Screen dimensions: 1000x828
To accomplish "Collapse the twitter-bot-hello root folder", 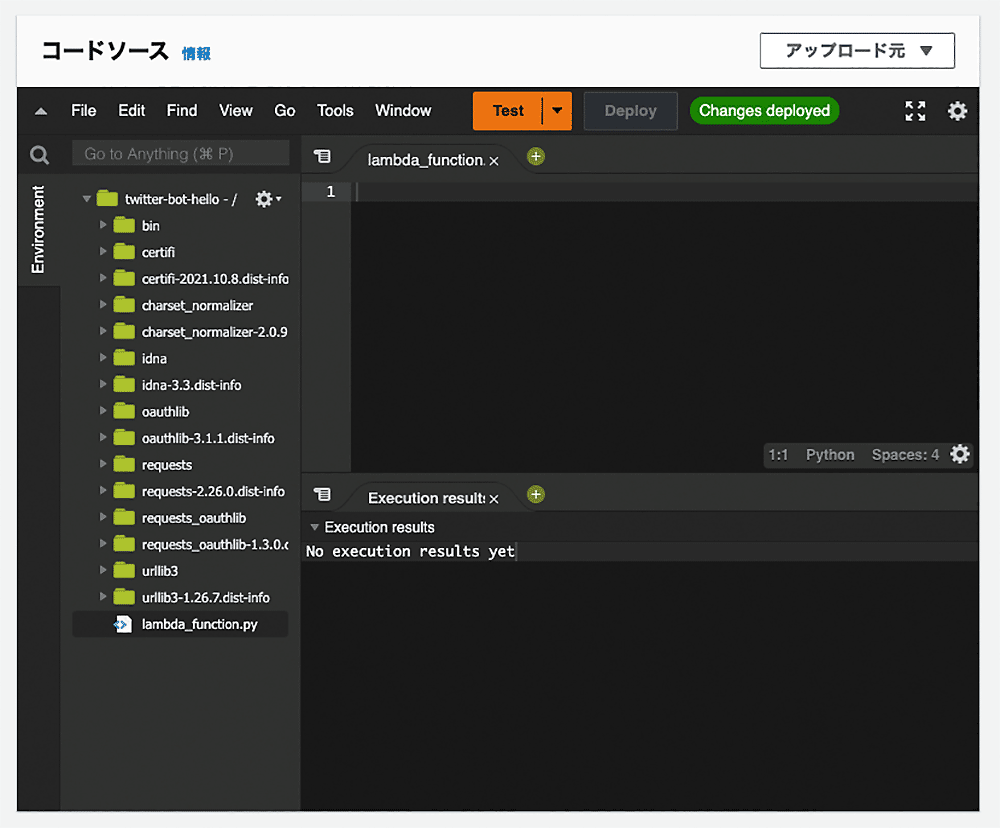I will [87, 199].
